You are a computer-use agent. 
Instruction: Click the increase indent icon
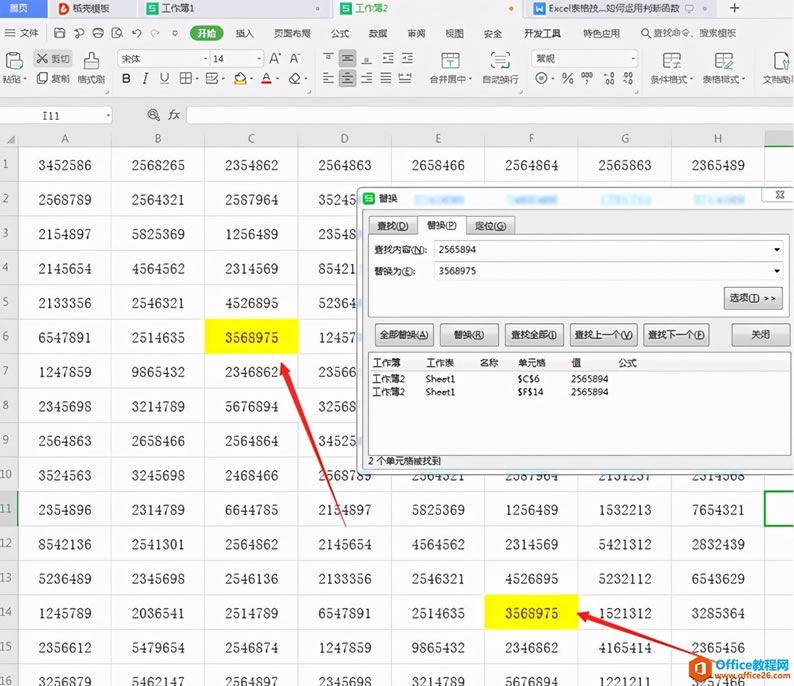[407, 58]
